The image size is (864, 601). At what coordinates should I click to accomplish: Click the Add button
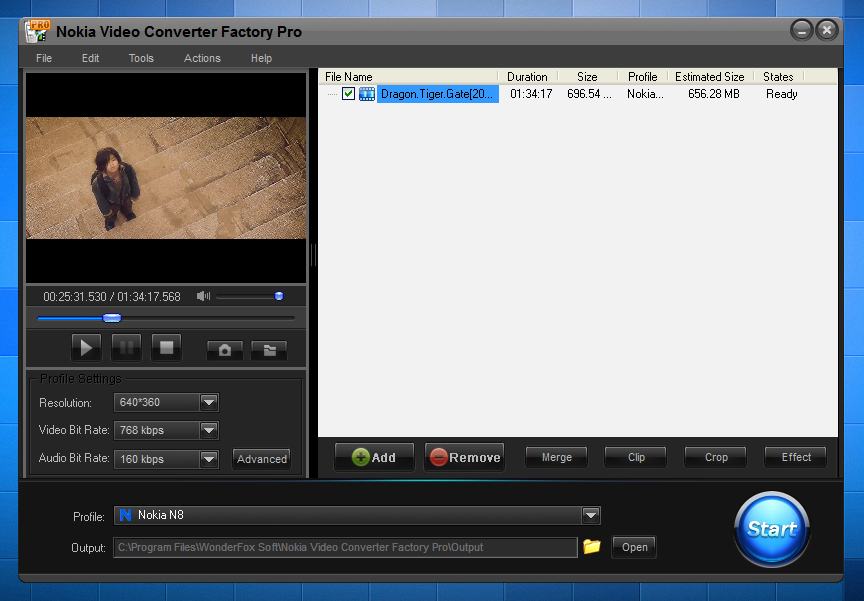tap(374, 457)
